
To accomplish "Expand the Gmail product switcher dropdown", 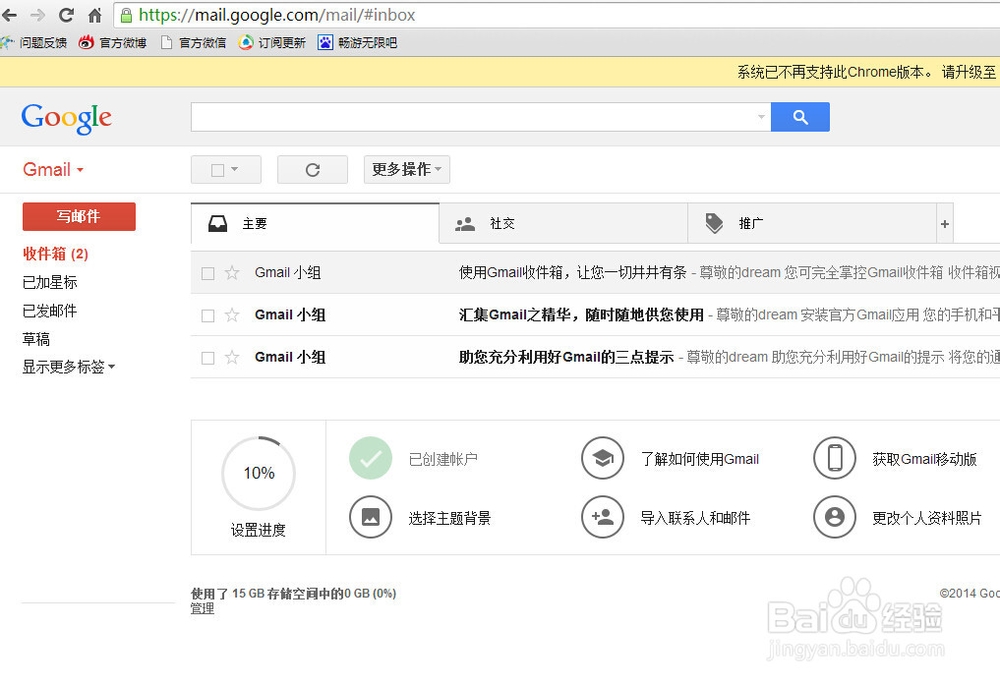I will (x=53, y=170).
